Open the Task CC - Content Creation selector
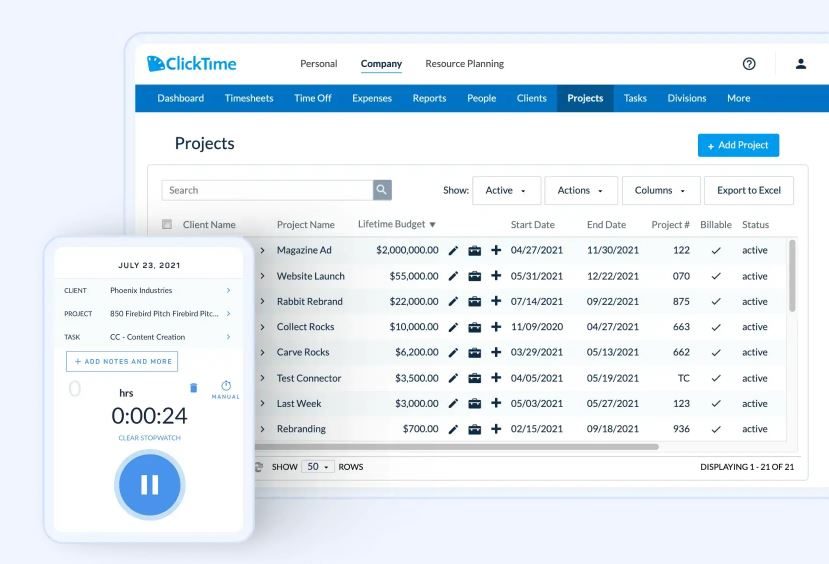 [149, 337]
